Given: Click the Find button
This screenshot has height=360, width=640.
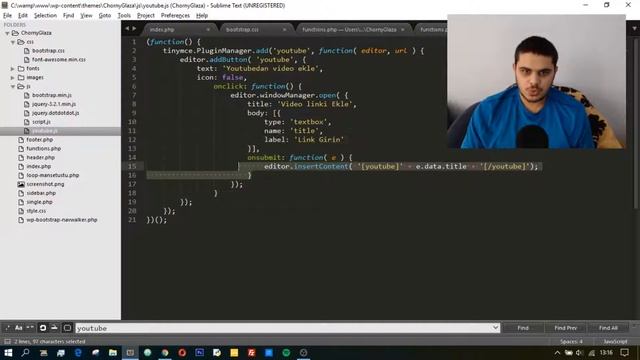Looking at the screenshot, I should pos(523,328).
